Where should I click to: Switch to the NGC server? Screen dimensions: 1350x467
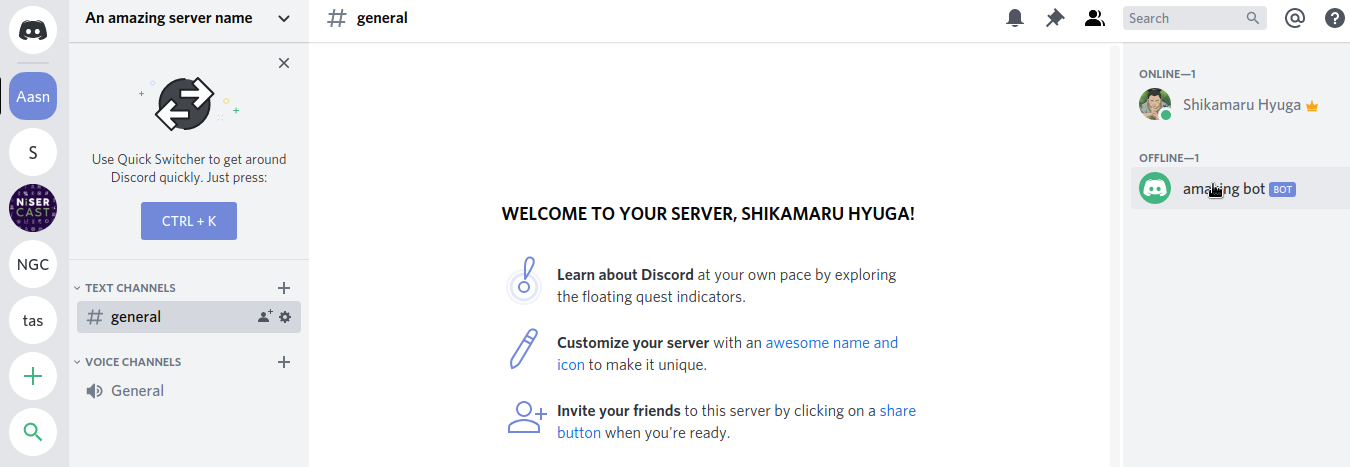[33, 265]
